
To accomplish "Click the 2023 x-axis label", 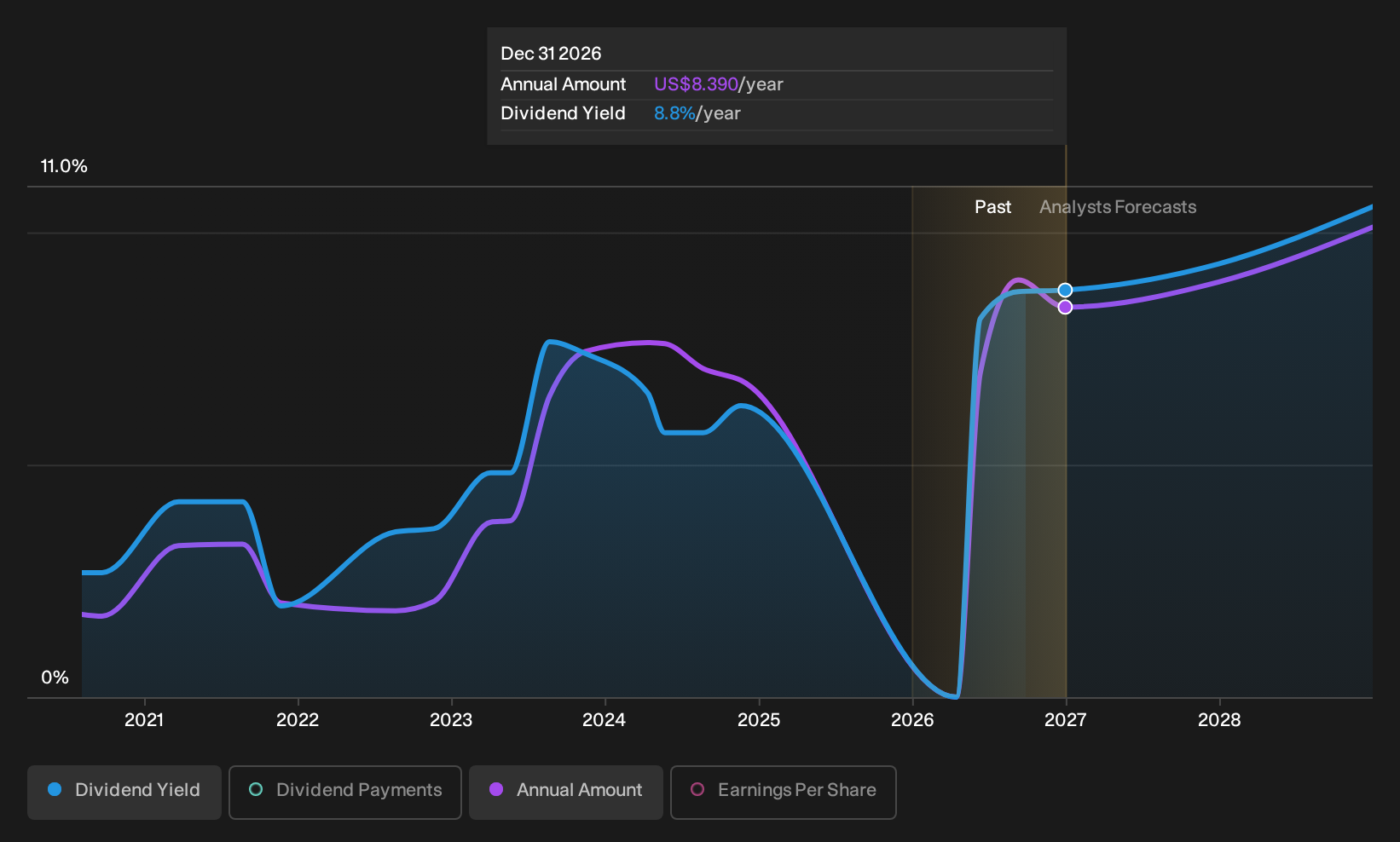I will click(x=451, y=720).
